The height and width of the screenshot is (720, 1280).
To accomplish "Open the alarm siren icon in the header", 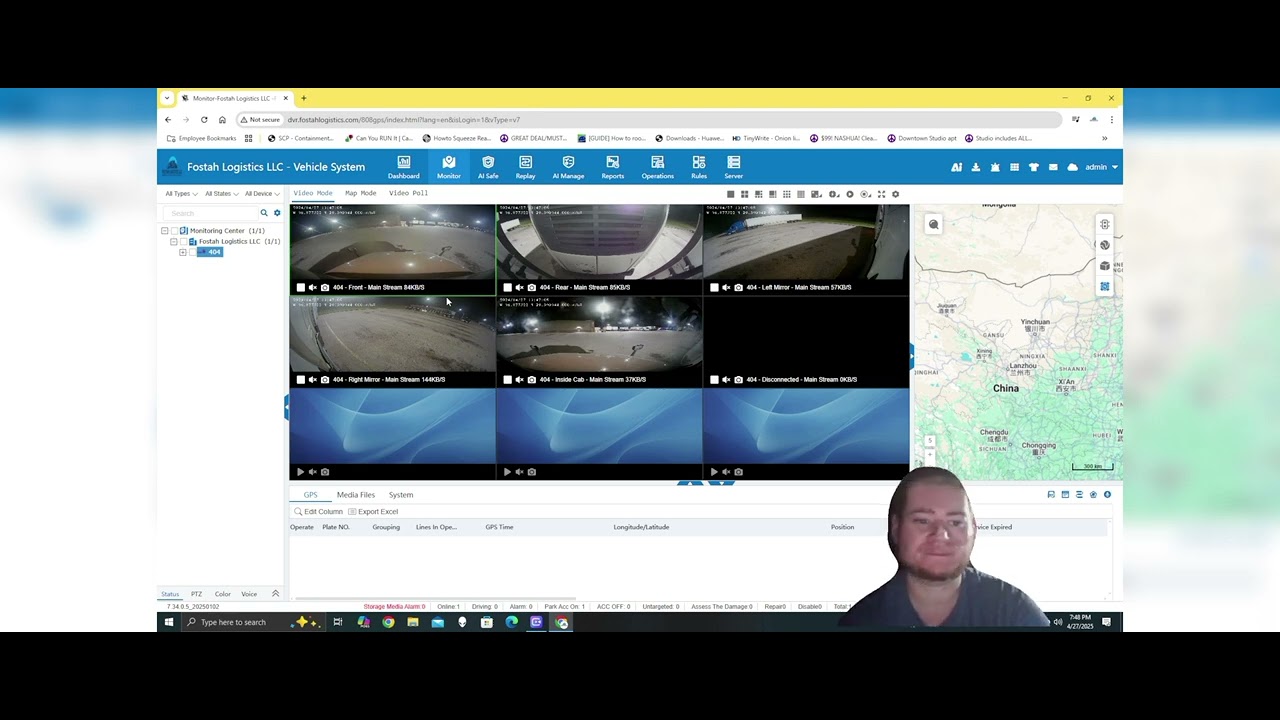I will 995,167.
